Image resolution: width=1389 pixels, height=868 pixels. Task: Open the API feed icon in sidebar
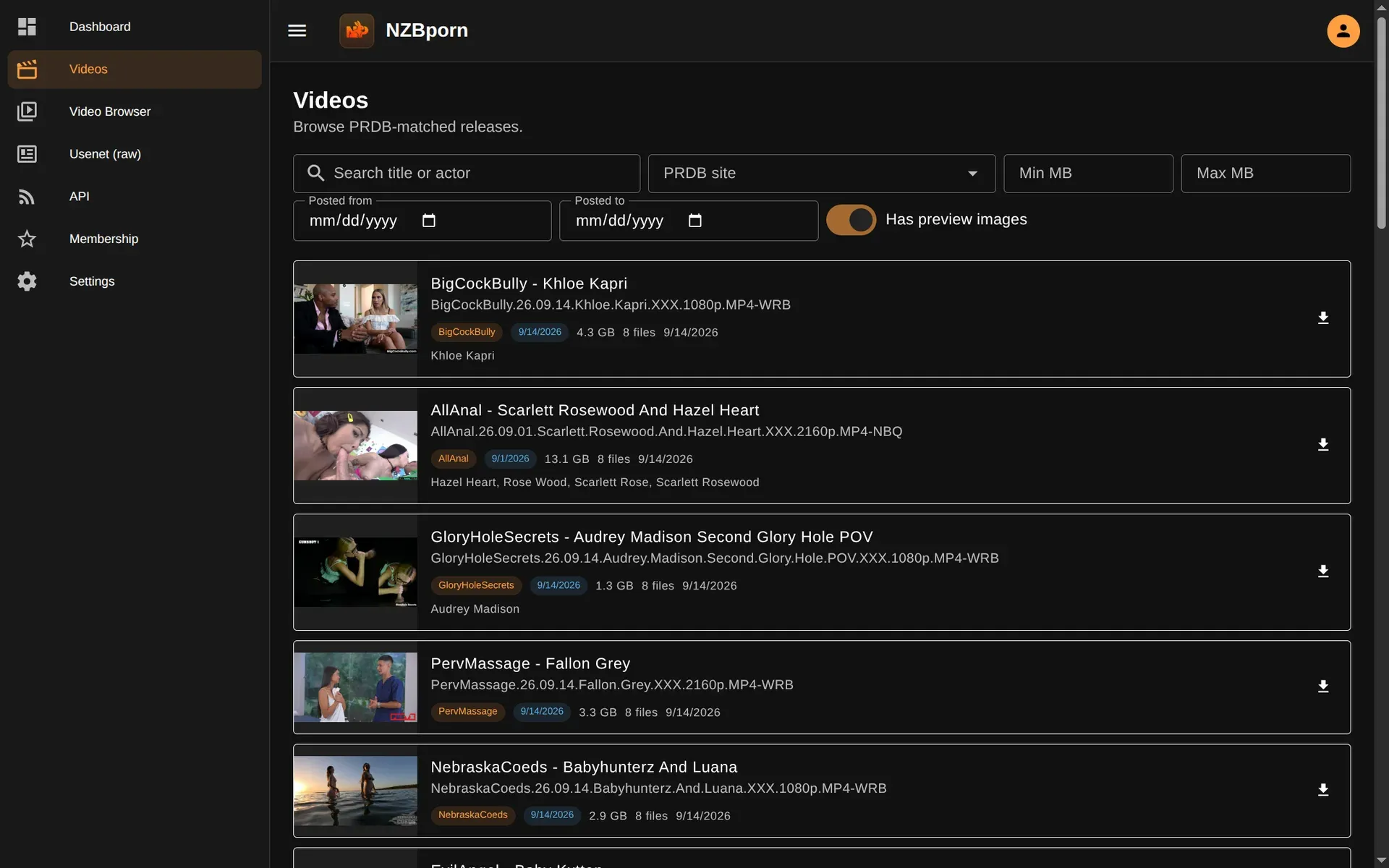pyautogui.click(x=27, y=196)
